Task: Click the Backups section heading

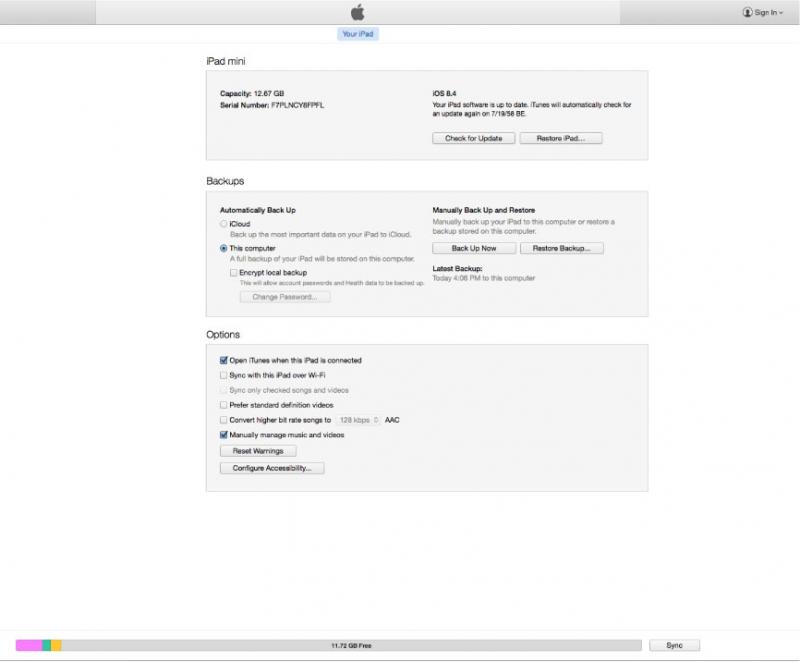Action: (225, 181)
